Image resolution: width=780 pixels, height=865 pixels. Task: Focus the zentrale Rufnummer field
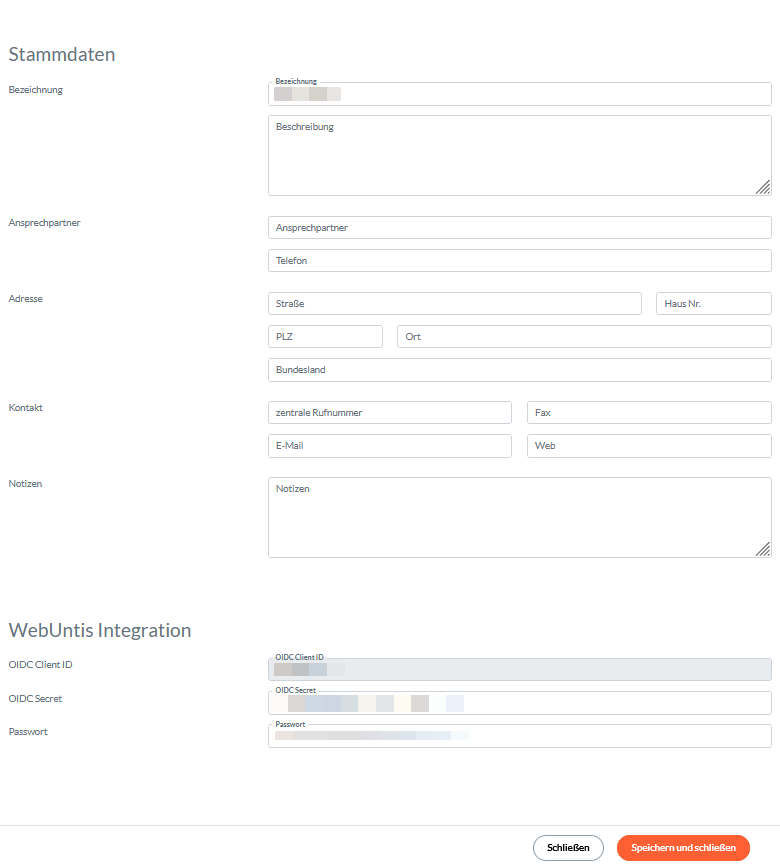[390, 413]
